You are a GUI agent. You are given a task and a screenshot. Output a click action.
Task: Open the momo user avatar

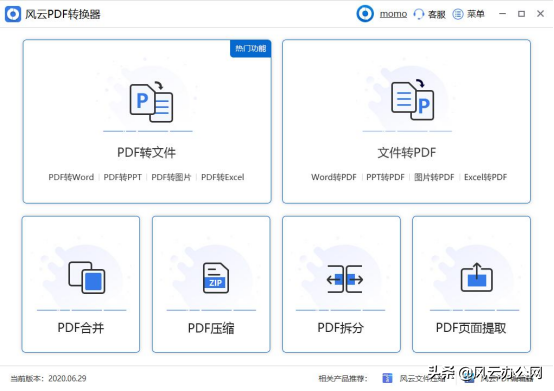point(365,14)
